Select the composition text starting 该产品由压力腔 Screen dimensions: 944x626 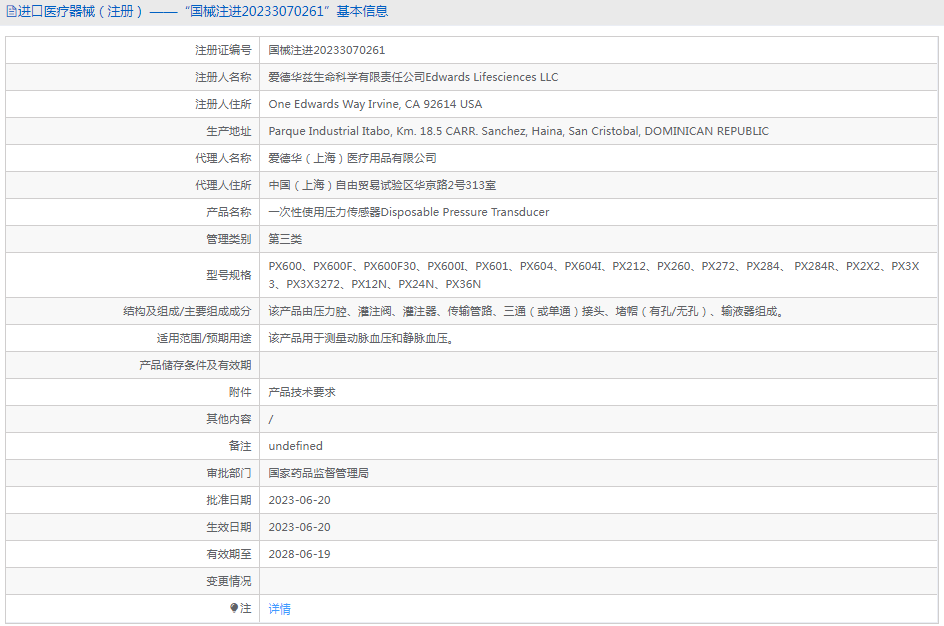pyautogui.click(x=526, y=311)
